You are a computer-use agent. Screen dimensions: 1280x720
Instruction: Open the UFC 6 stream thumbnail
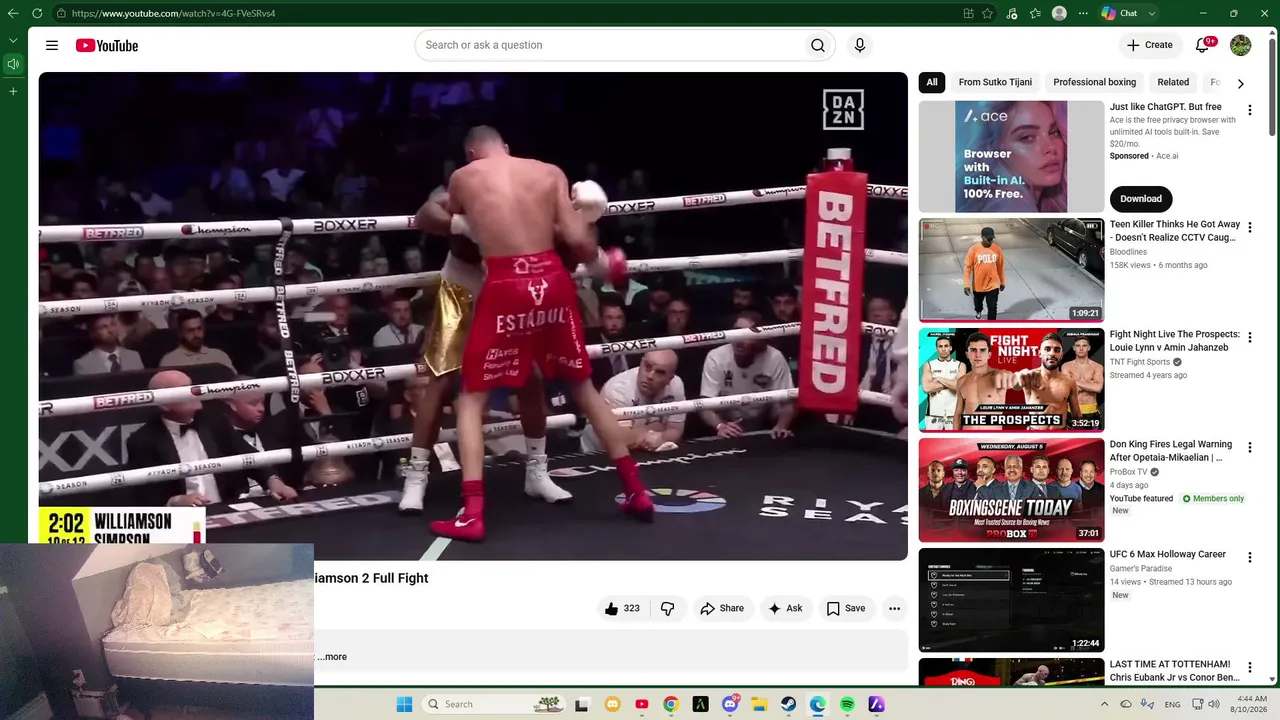tap(1011, 600)
